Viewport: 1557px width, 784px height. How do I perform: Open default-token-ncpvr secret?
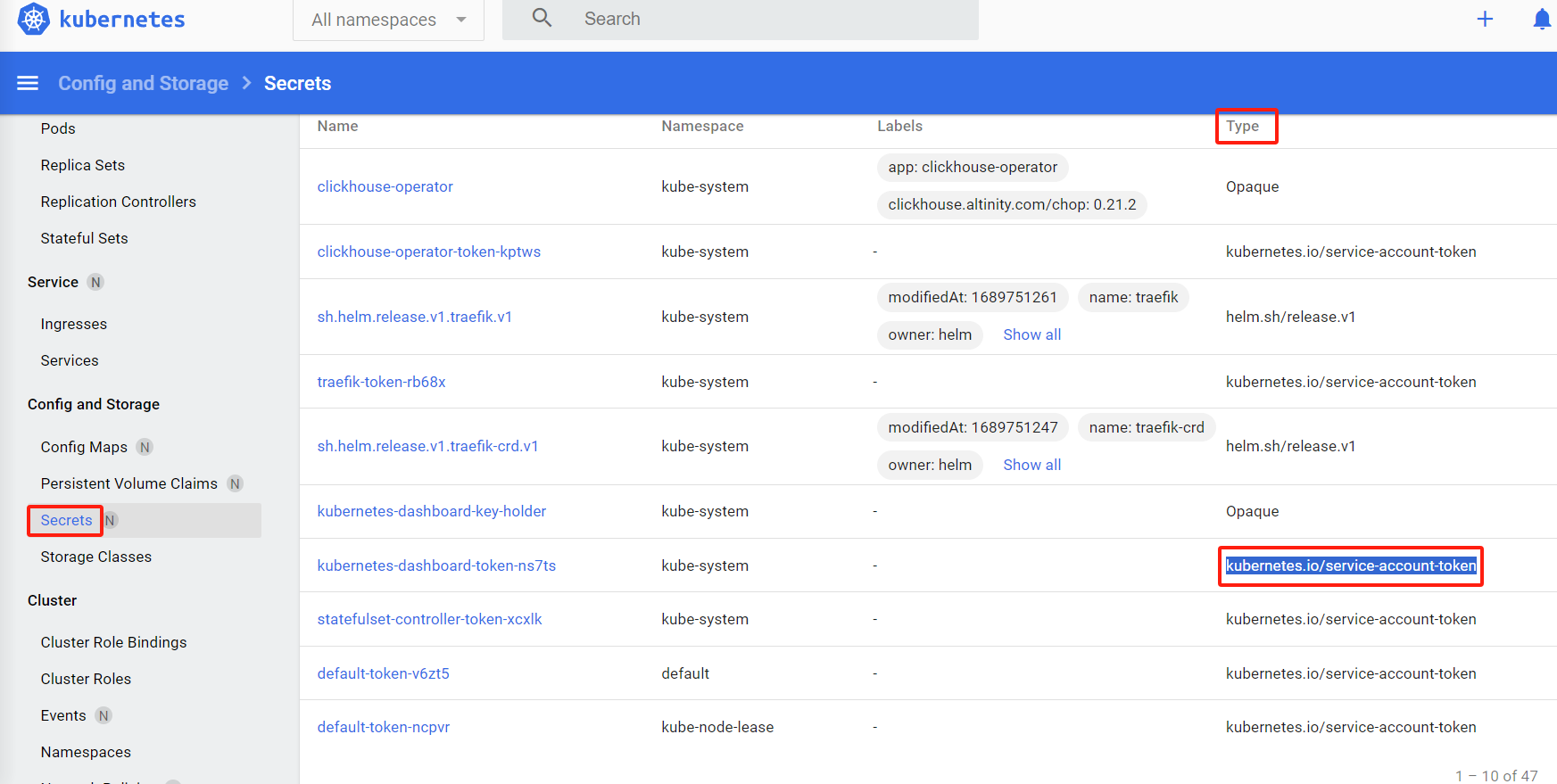click(x=384, y=727)
